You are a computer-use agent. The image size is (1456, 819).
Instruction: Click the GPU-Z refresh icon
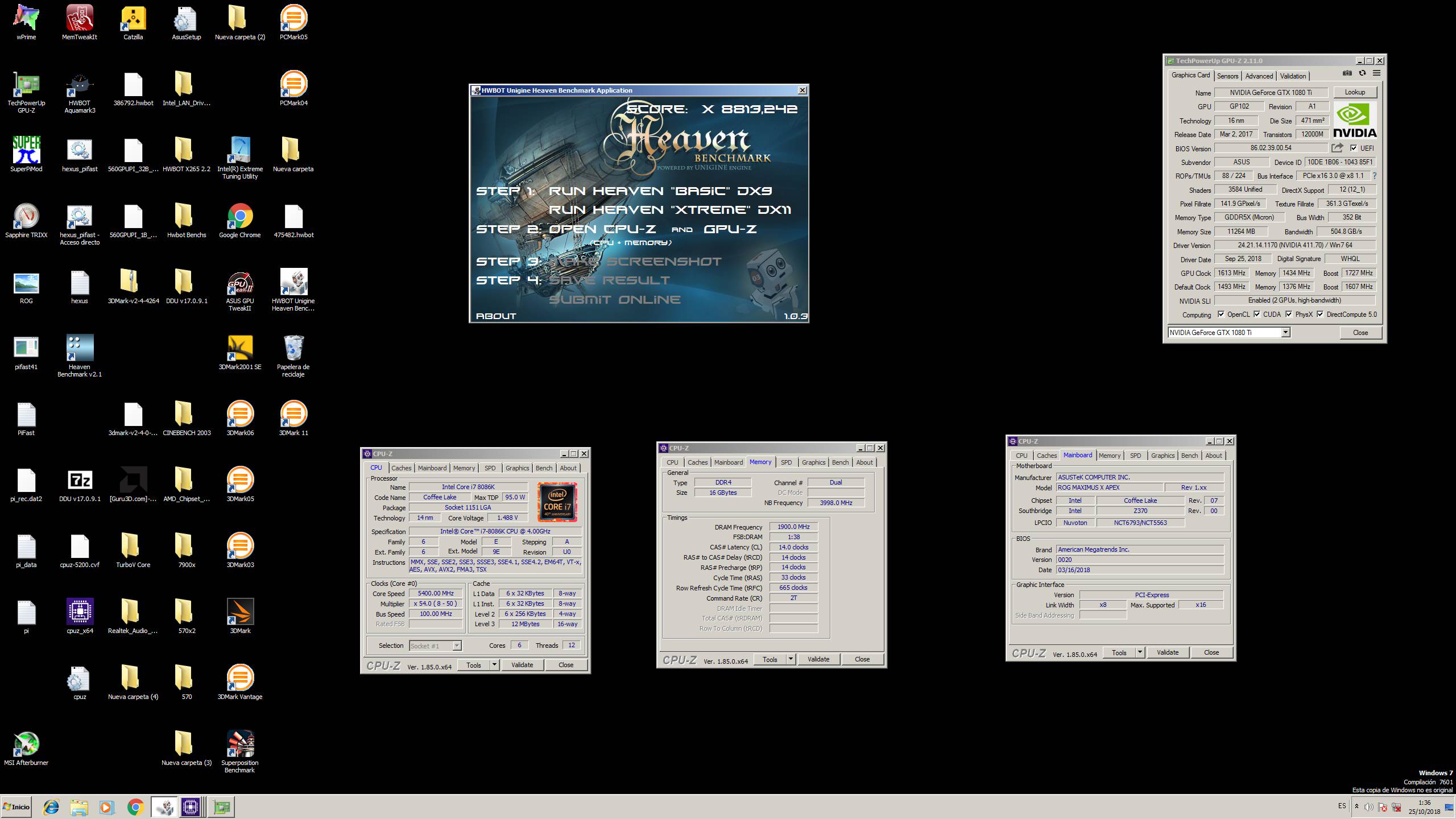click(x=1362, y=73)
